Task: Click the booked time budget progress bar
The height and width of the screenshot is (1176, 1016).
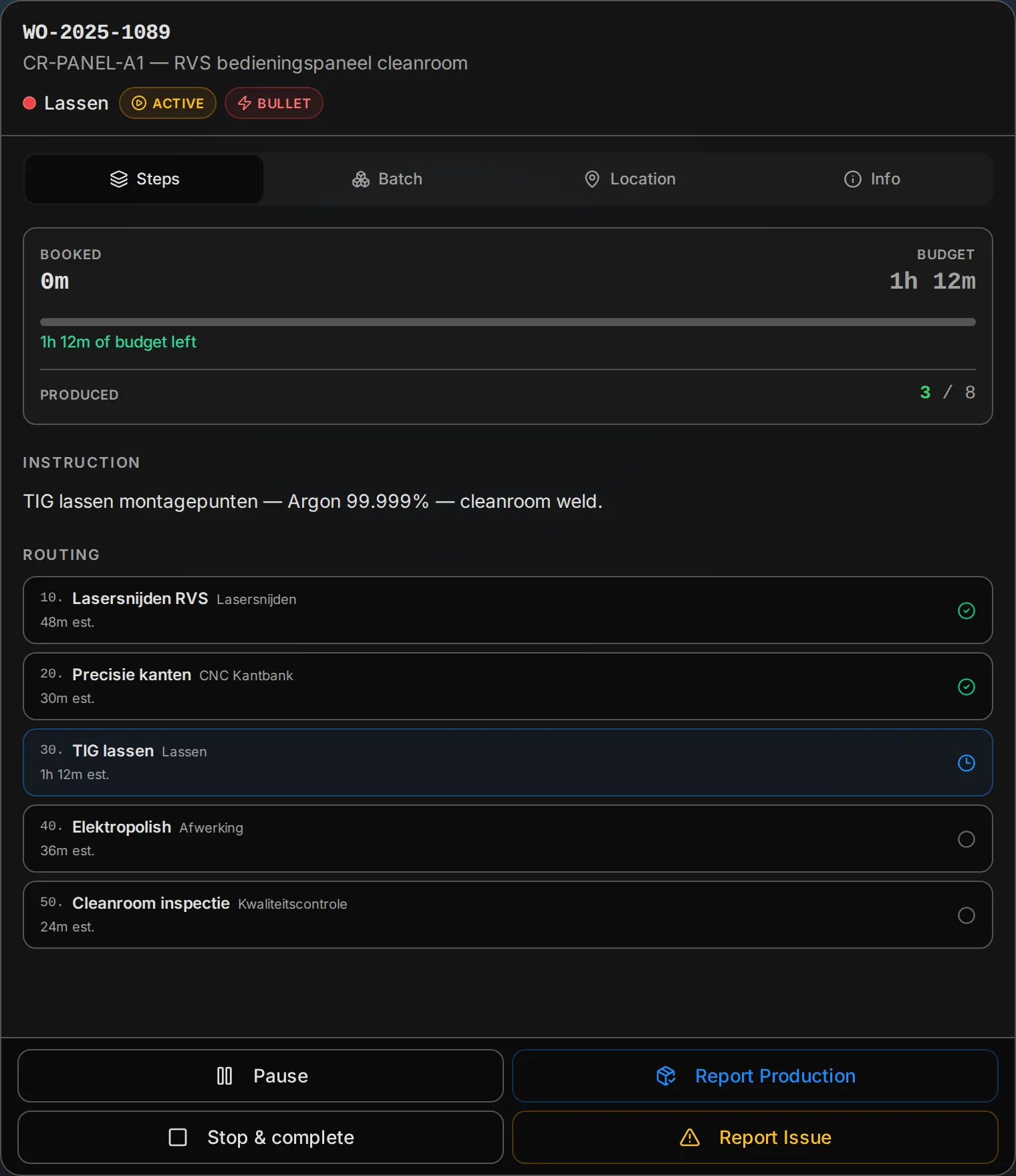Action: pos(508,322)
